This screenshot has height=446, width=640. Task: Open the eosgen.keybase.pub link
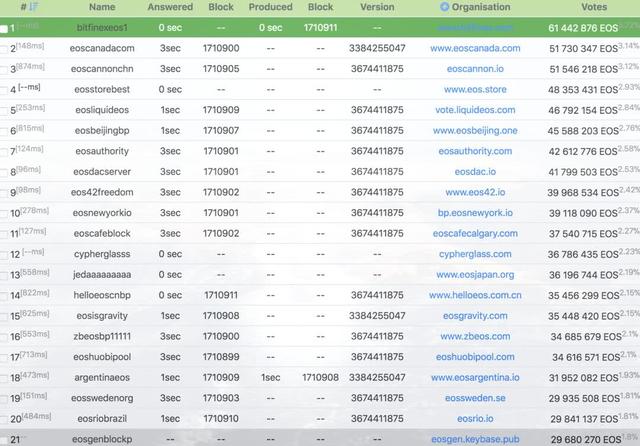pyautogui.click(x=475, y=439)
